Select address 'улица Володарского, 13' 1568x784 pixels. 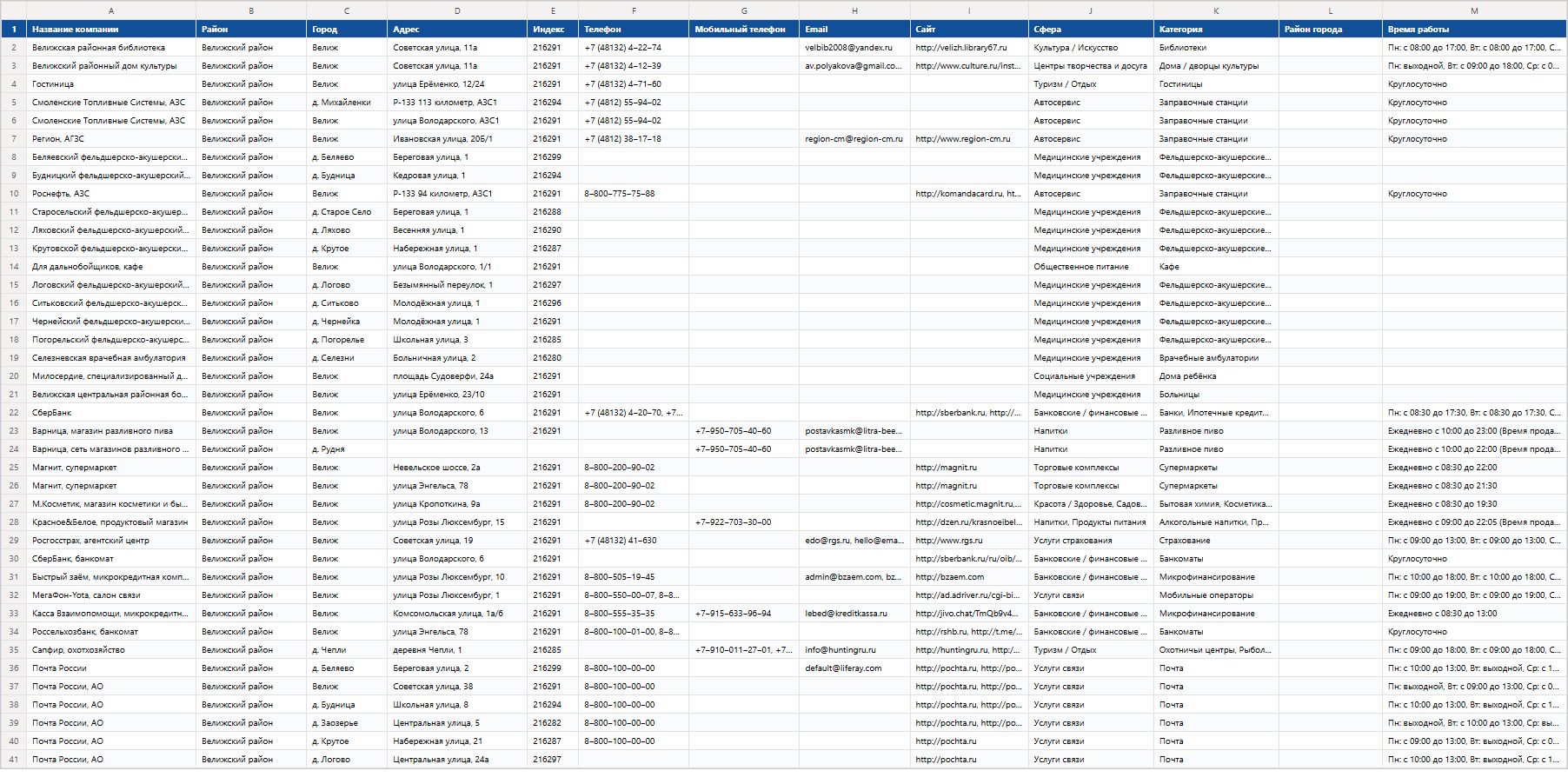(457, 431)
